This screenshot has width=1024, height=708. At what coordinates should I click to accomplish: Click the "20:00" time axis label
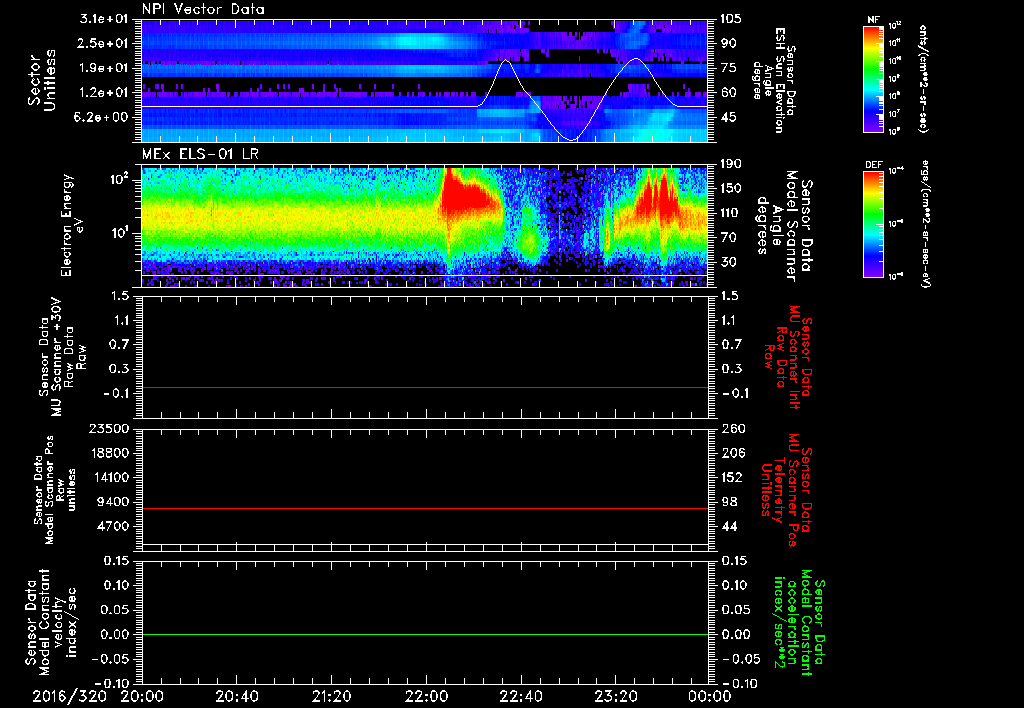[142, 696]
